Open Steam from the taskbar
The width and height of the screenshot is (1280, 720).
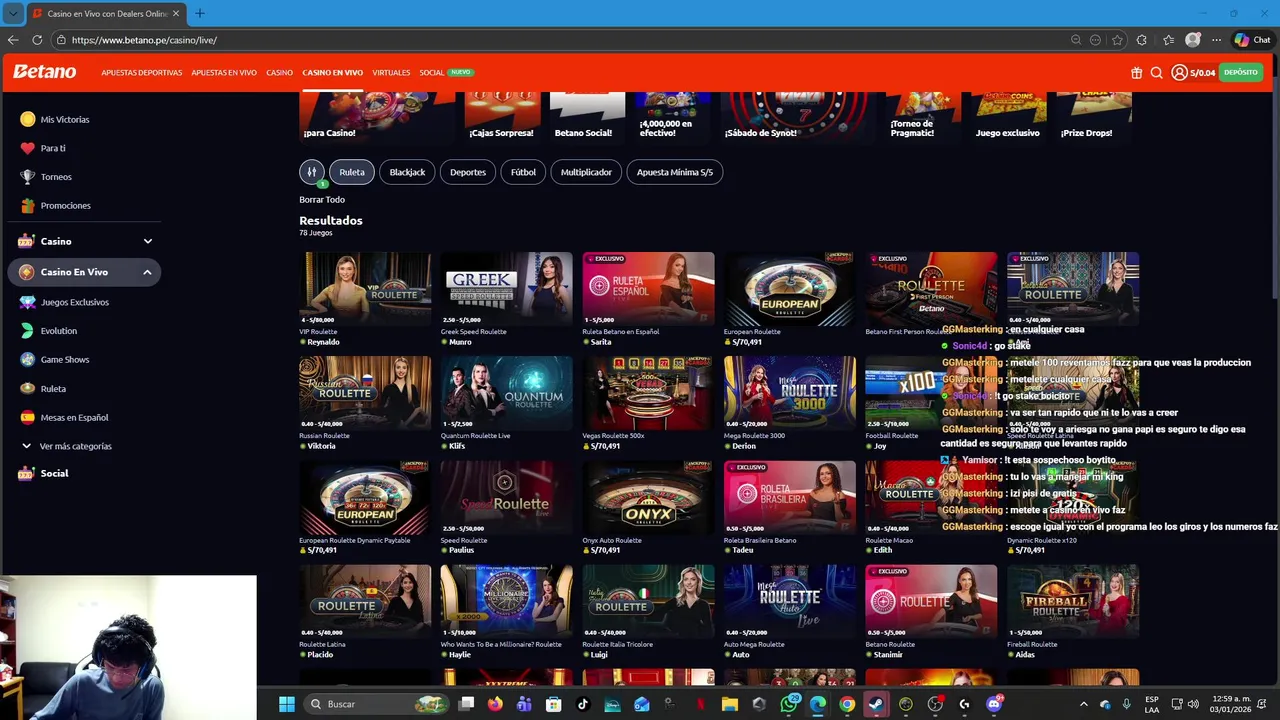876,704
